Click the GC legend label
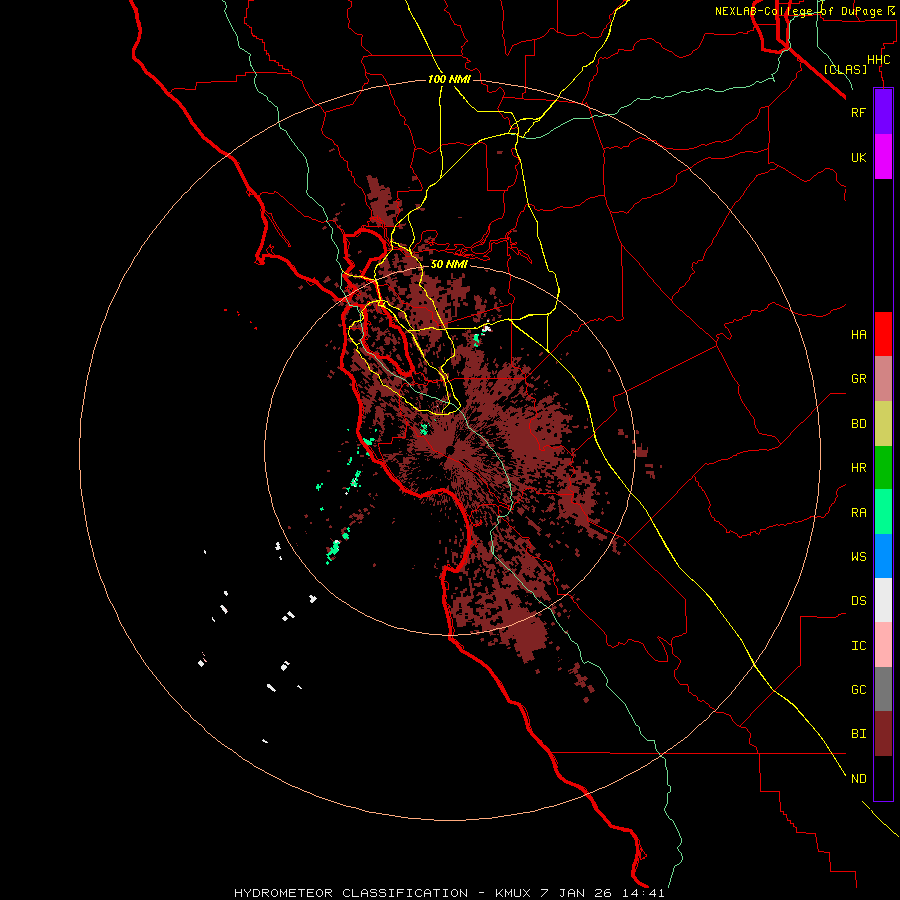This screenshot has width=900, height=900. 858,690
